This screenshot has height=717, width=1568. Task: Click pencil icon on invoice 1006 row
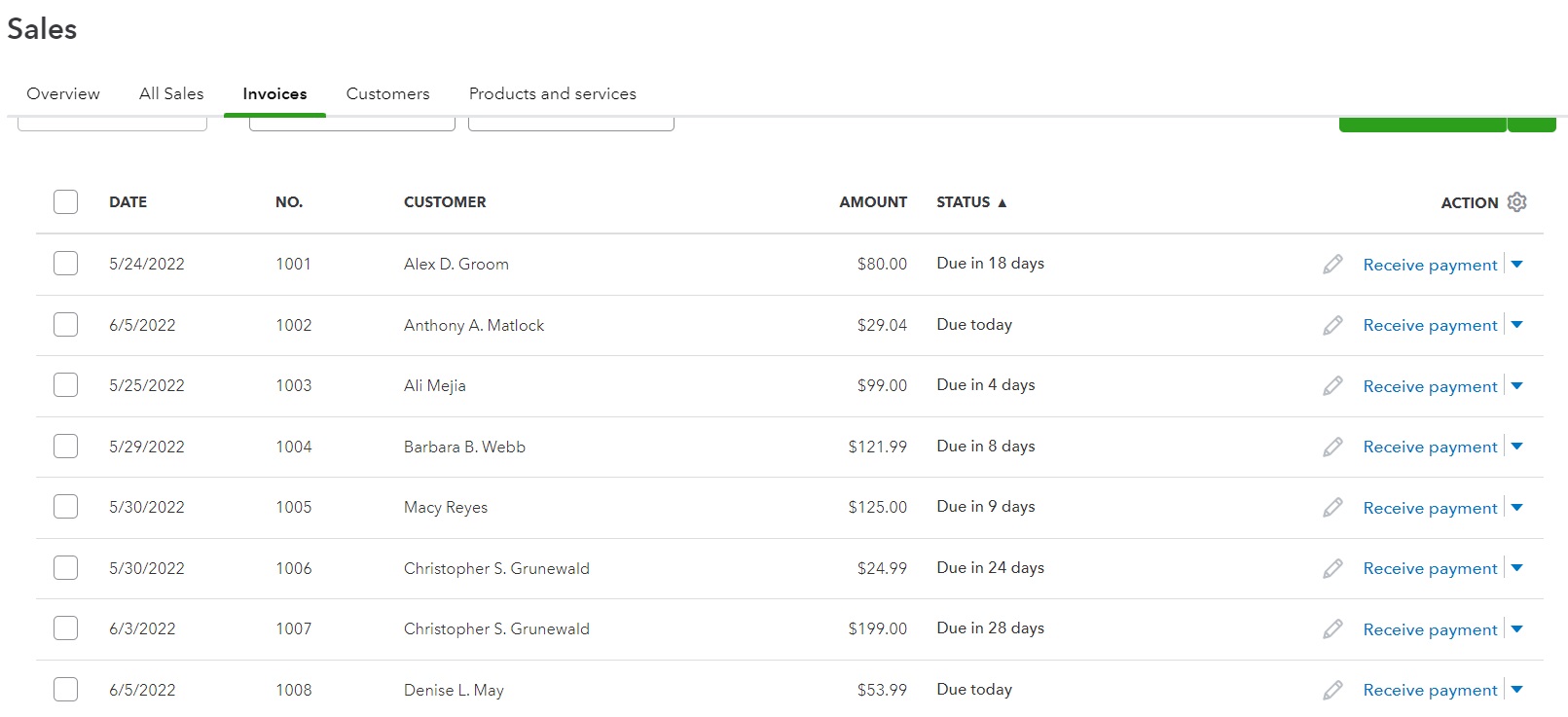[1332, 568]
